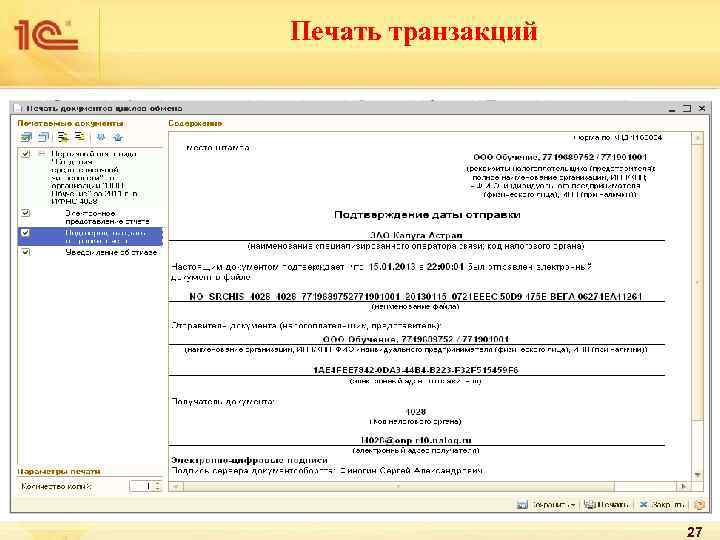Minimize the print documents window
720x540 pixels.
(672, 109)
